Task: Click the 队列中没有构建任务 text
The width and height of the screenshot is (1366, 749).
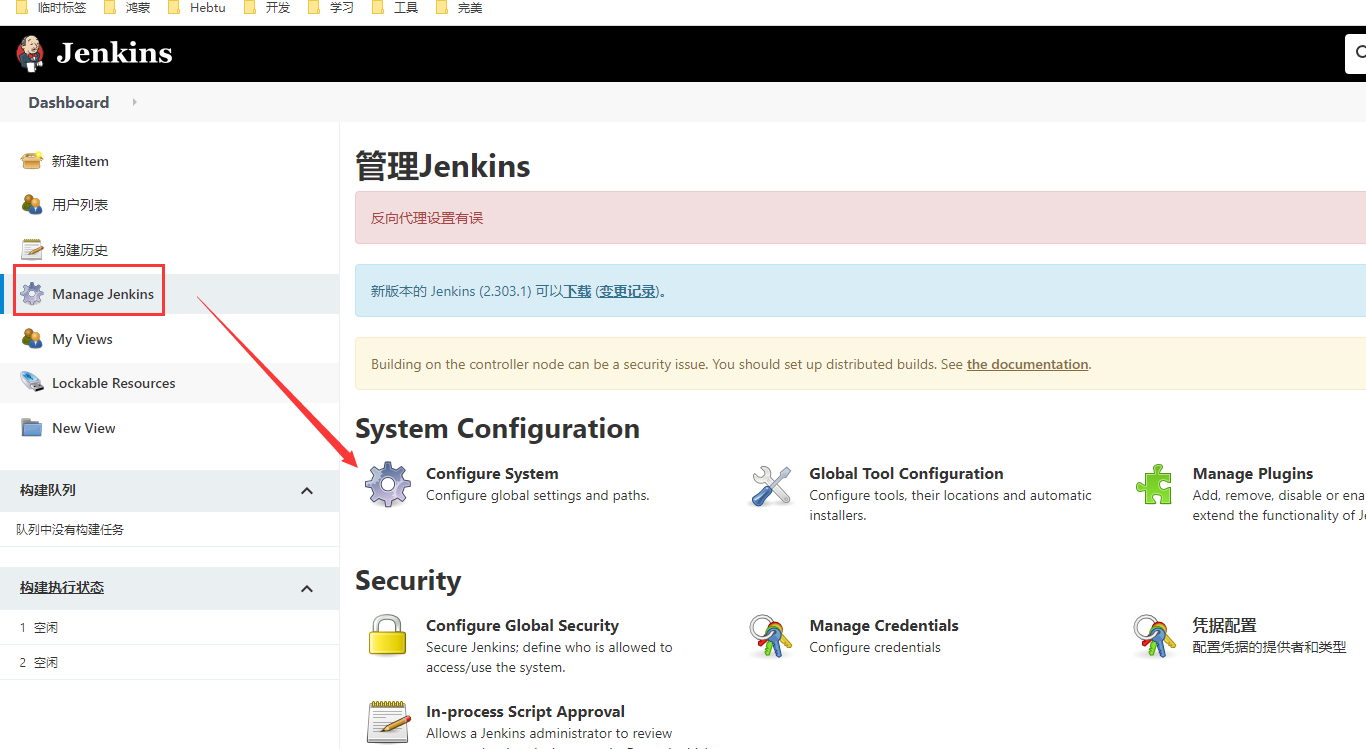Action: pyautogui.click(x=70, y=530)
